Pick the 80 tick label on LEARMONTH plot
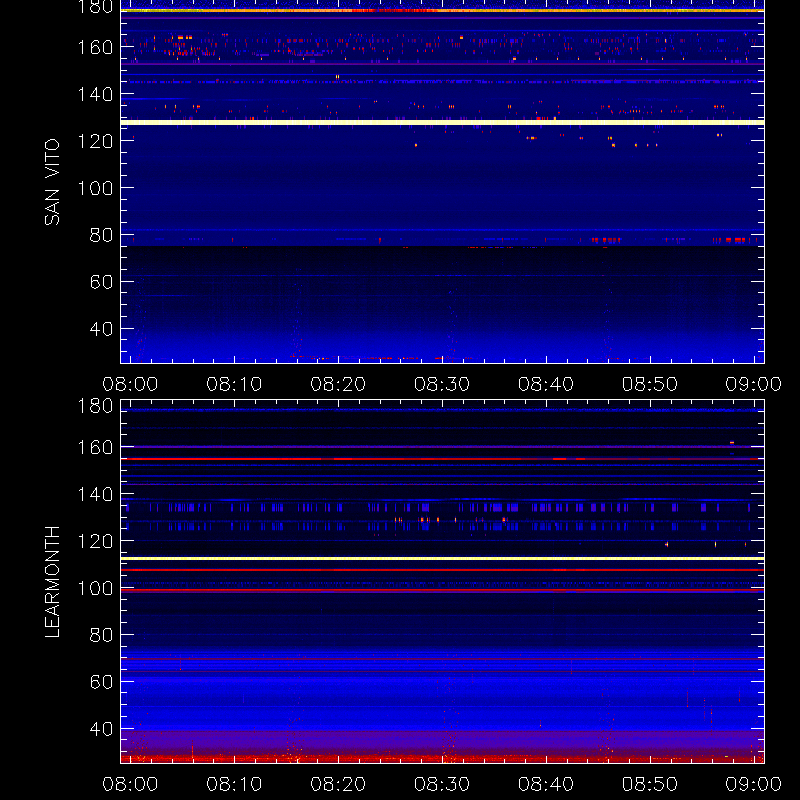The image size is (800, 800). tap(101, 635)
